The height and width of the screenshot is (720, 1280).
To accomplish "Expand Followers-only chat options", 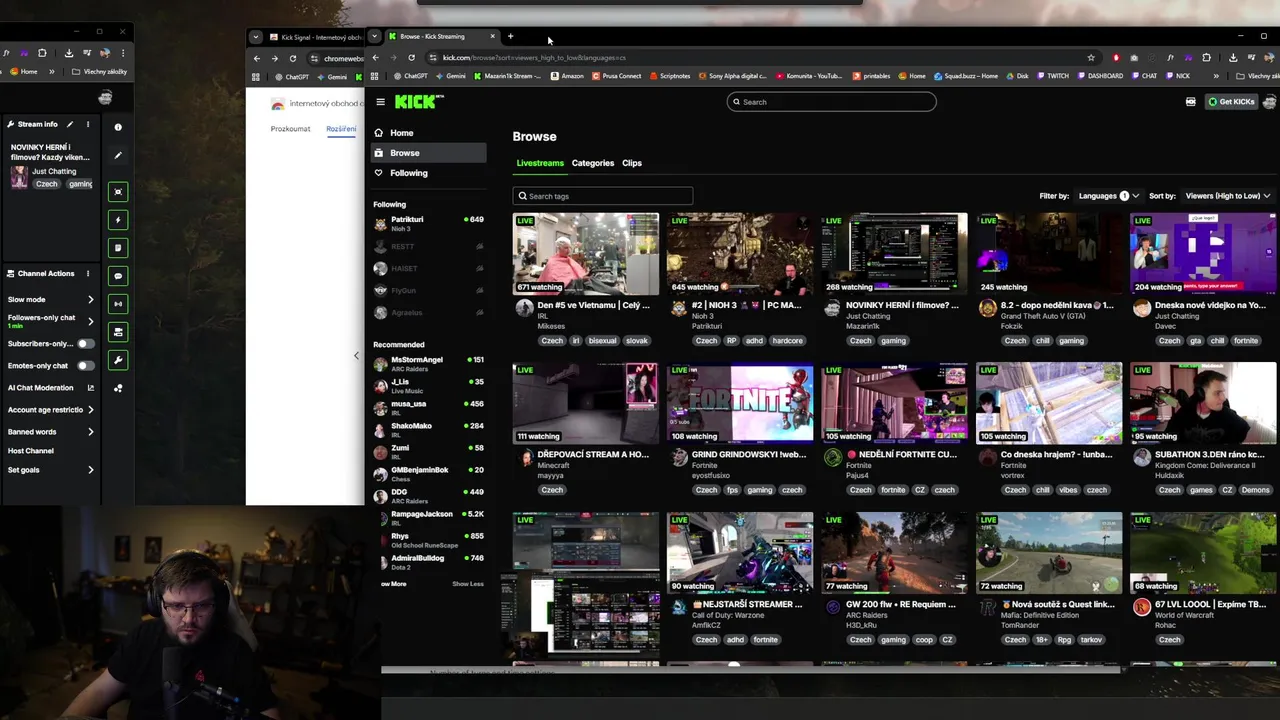I will [91, 321].
